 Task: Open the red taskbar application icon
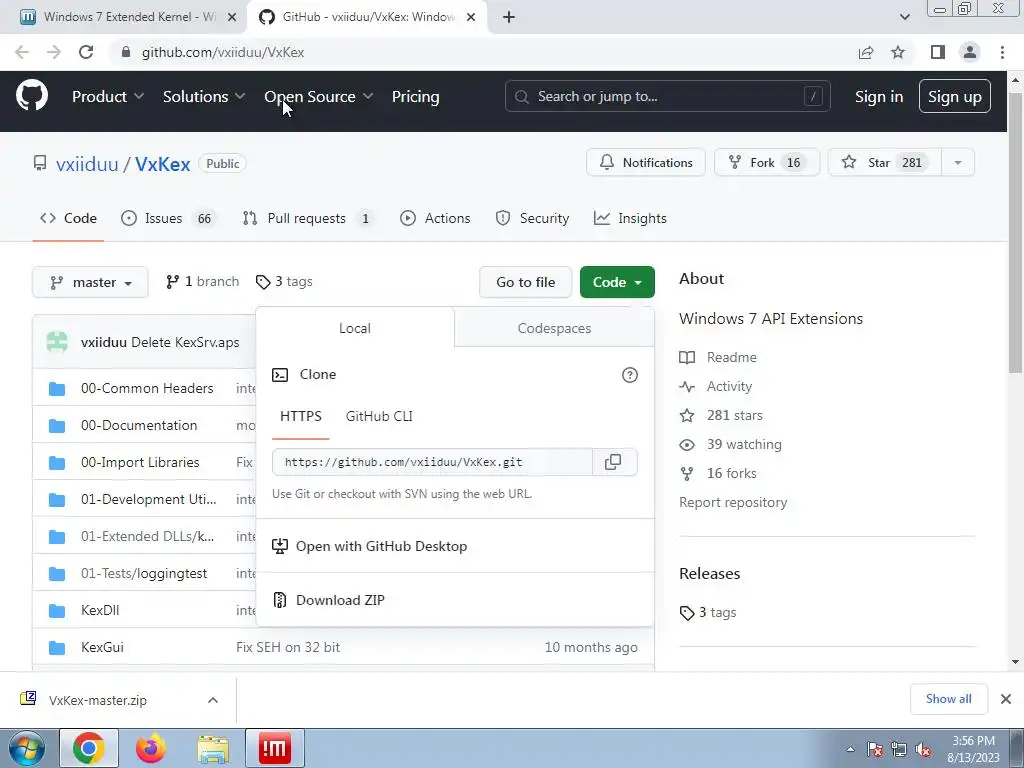coord(274,748)
